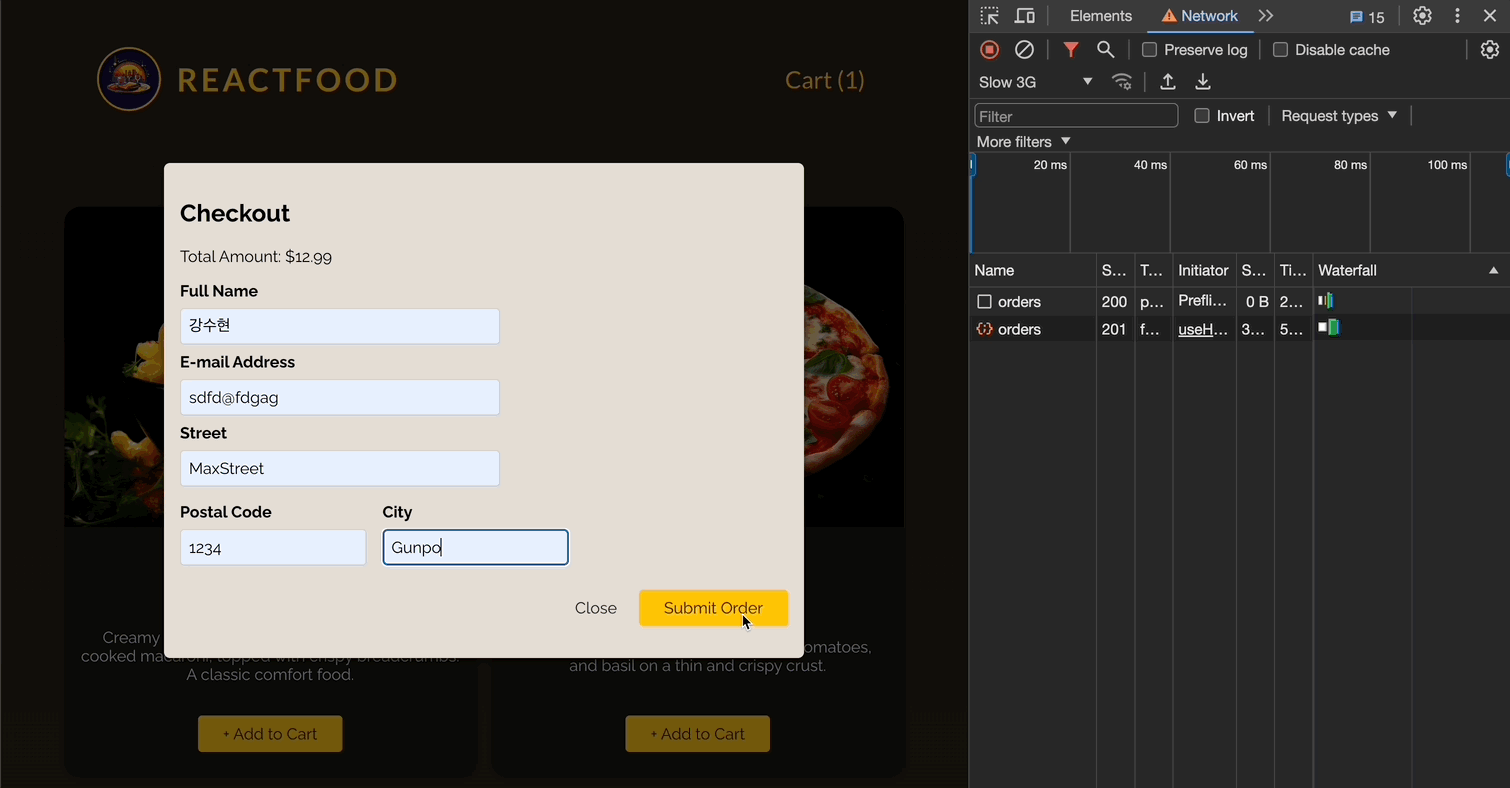The image size is (1510, 788).
Task: Submit the order in Checkout
Action: [x=713, y=608]
